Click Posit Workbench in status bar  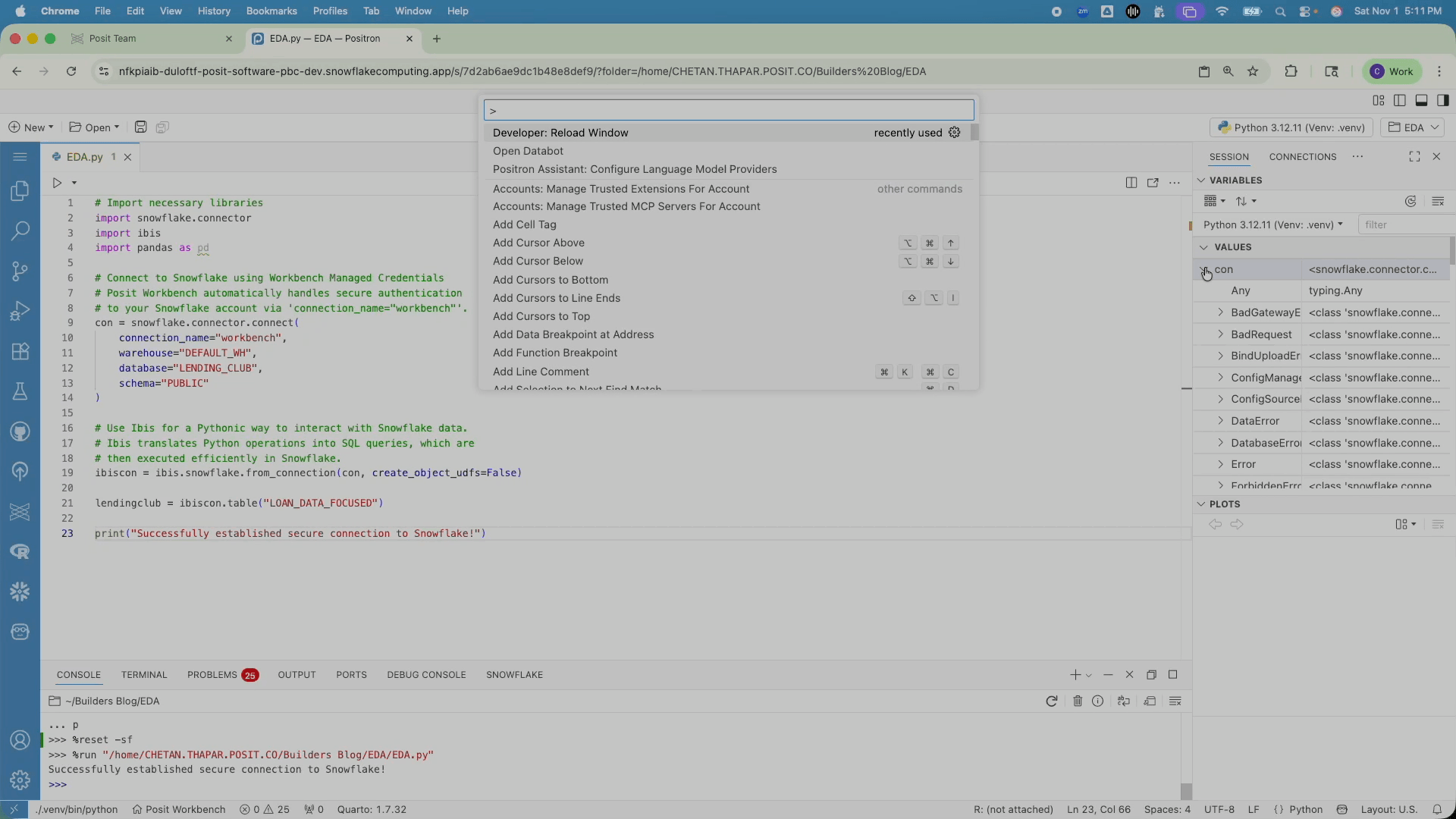click(x=179, y=809)
